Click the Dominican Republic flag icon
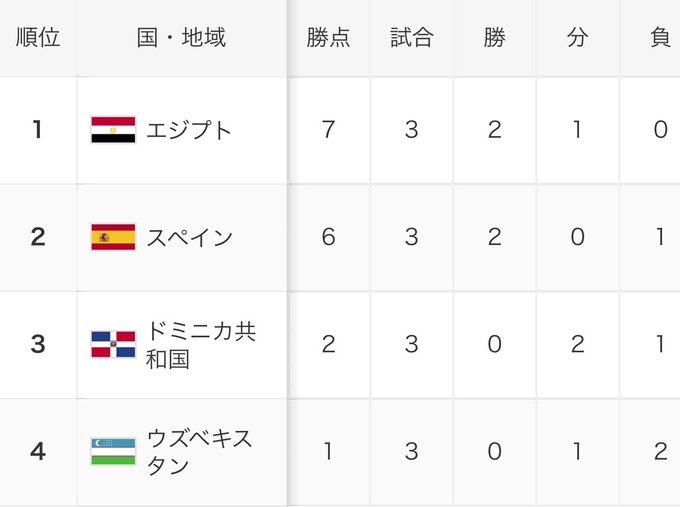Screen dimensions: 680x507 113,344
